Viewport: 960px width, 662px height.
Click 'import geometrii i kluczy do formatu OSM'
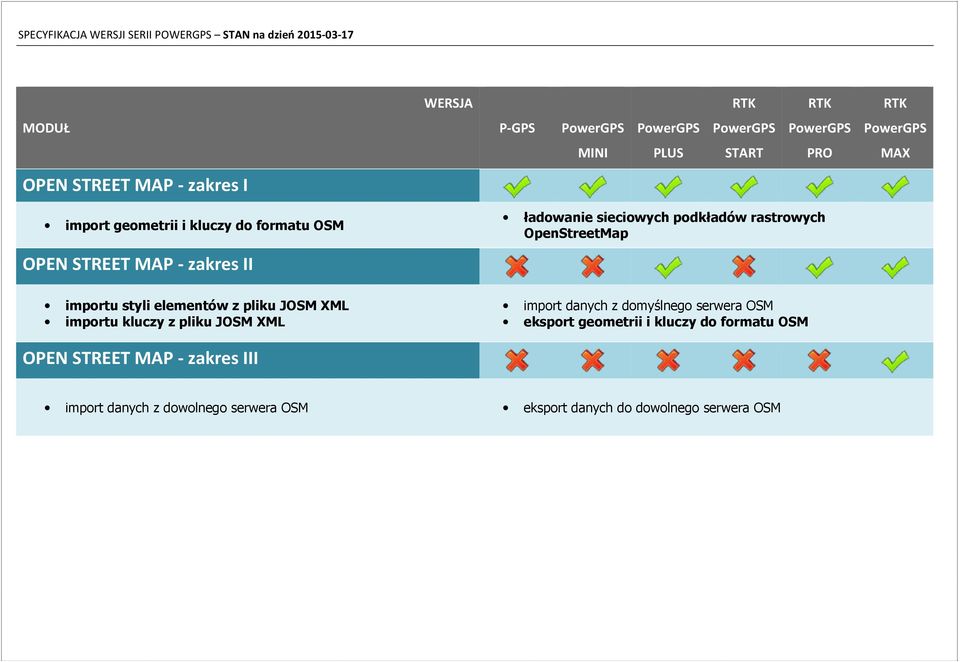204,225
